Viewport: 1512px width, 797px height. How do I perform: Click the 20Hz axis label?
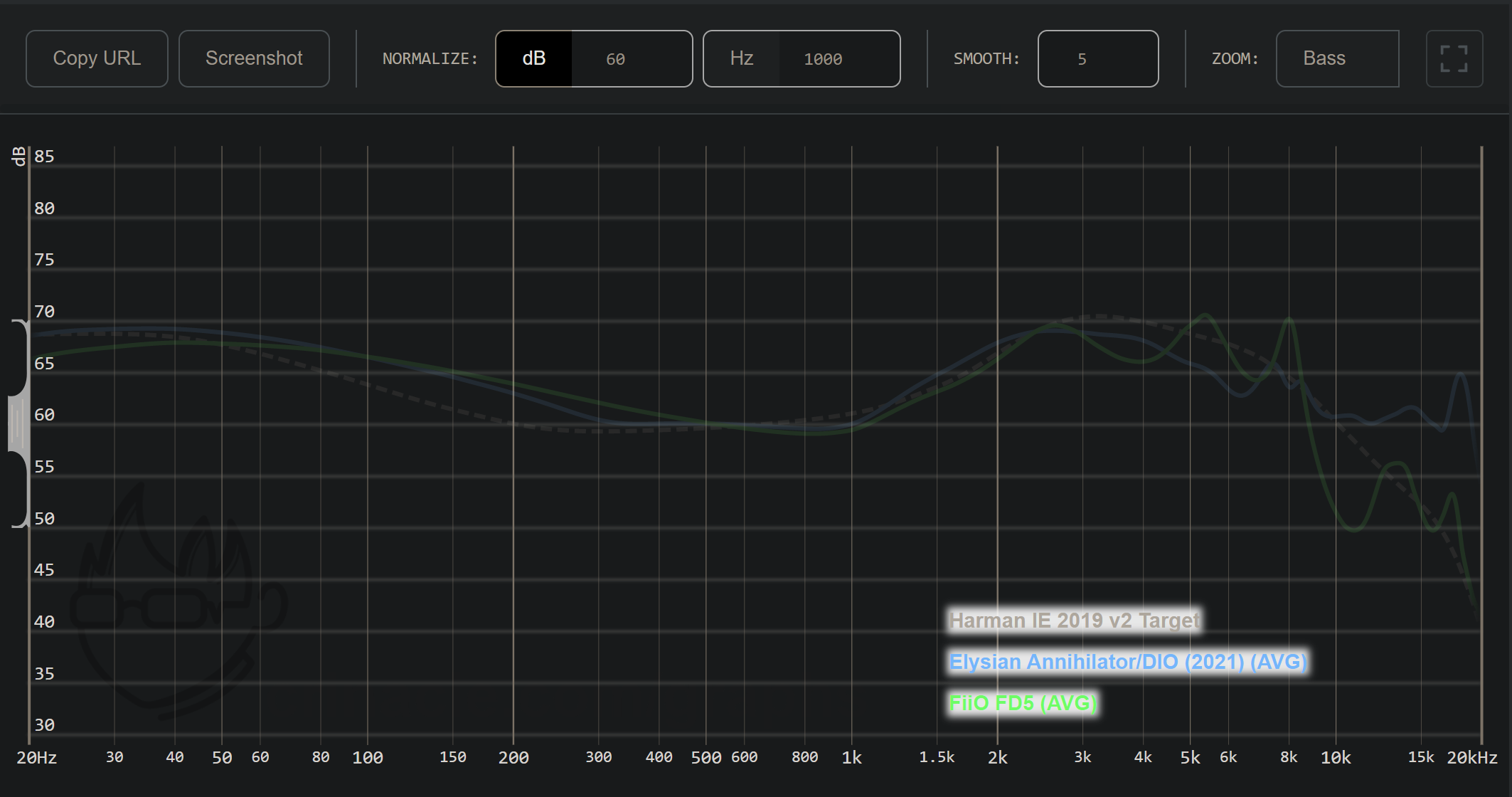point(37,758)
